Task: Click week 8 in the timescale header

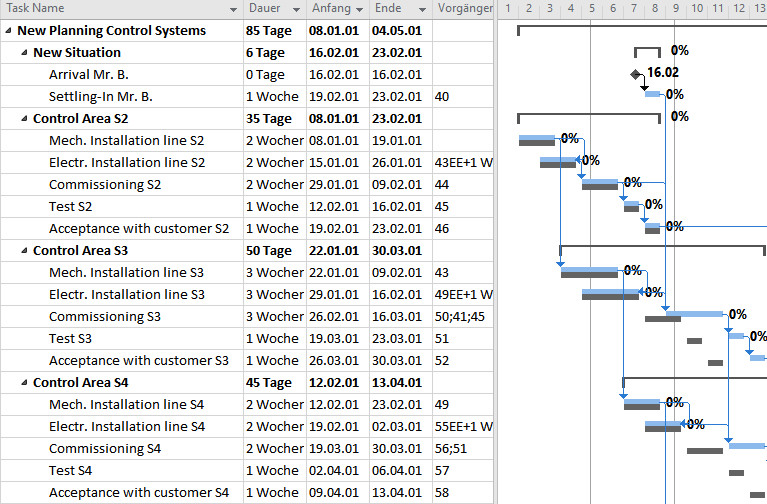Action: coord(654,9)
